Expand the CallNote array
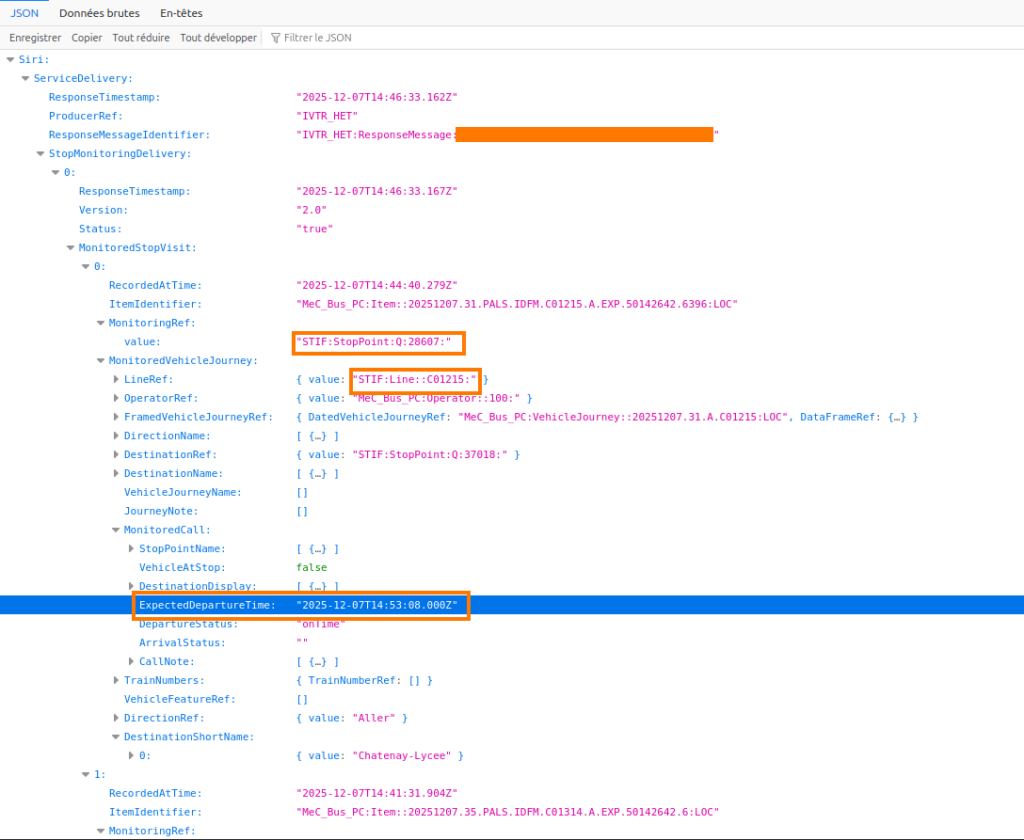This screenshot has width=1024, height=840. point(131,662)
